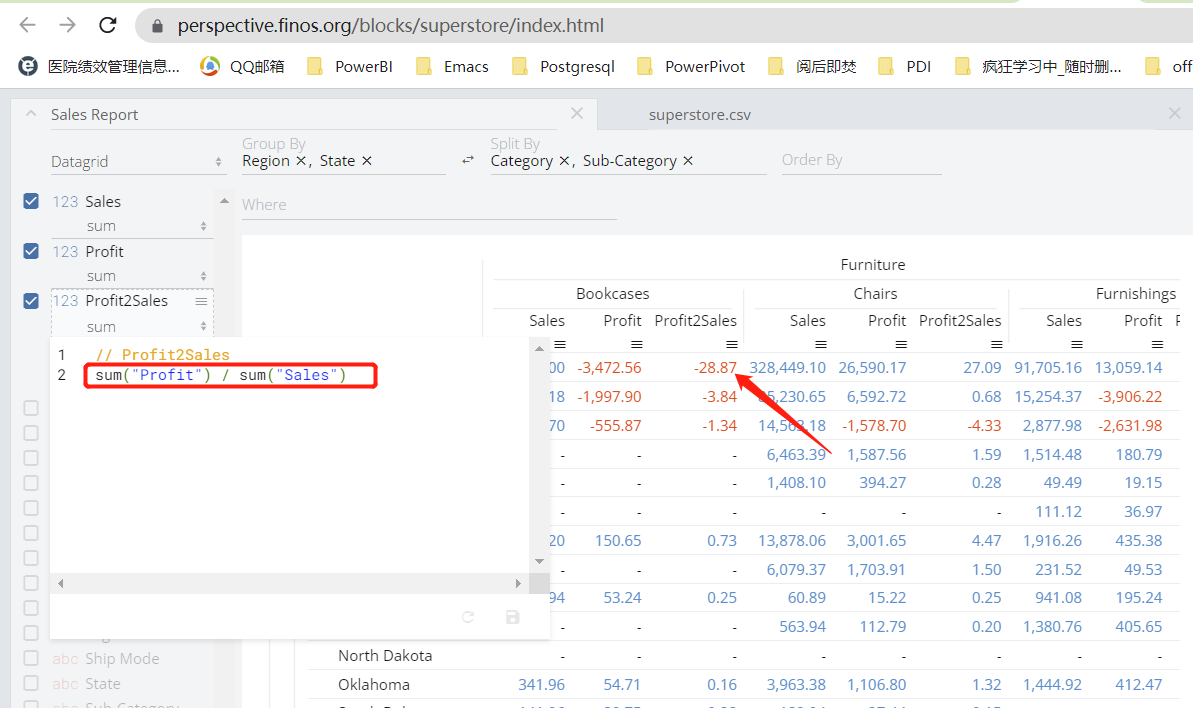Uncheck the Profit2Sales column checkbox
Screen dimensions: 1193x708
pyautogui.click(x=31, y=301)
